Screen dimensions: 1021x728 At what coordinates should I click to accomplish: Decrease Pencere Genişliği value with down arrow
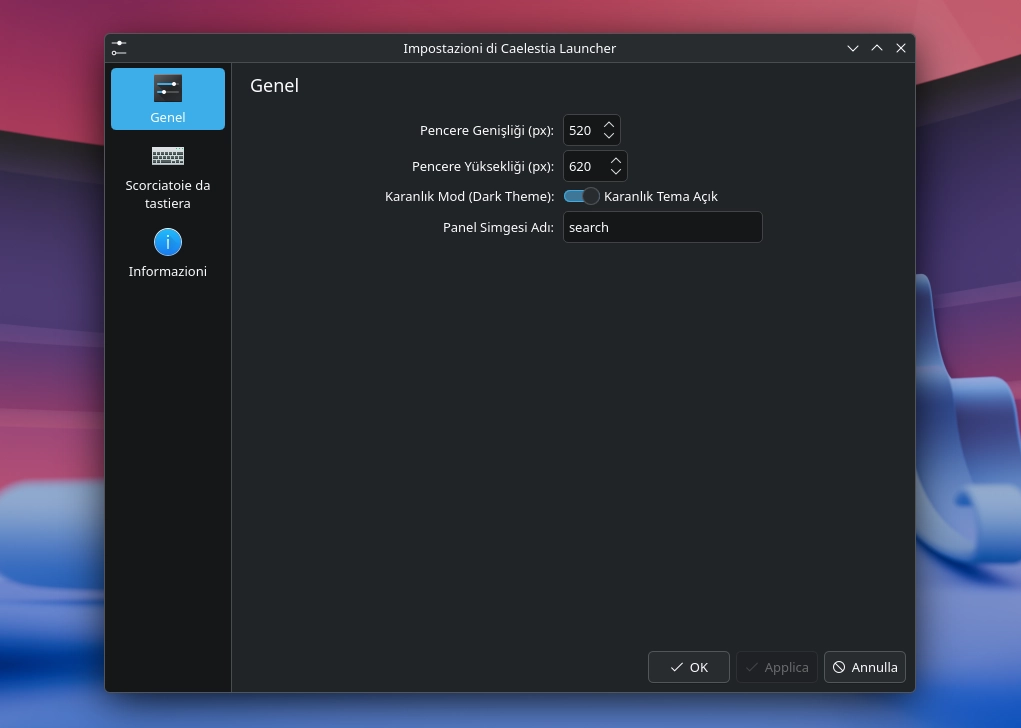(x=609, y=135)
